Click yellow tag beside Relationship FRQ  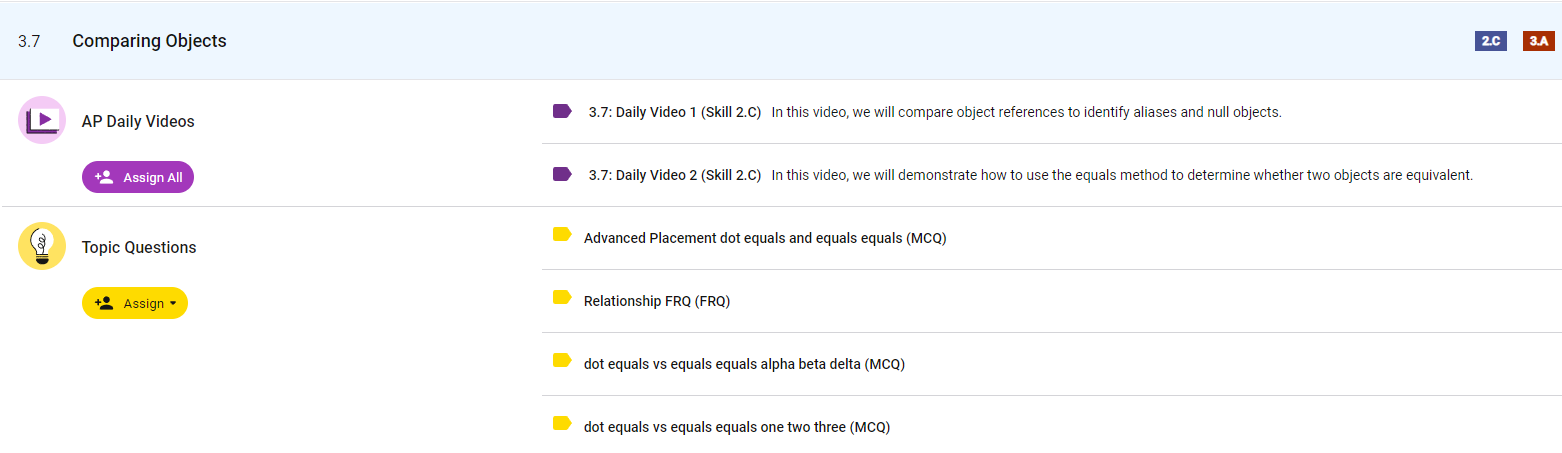(x=562, y=298)
